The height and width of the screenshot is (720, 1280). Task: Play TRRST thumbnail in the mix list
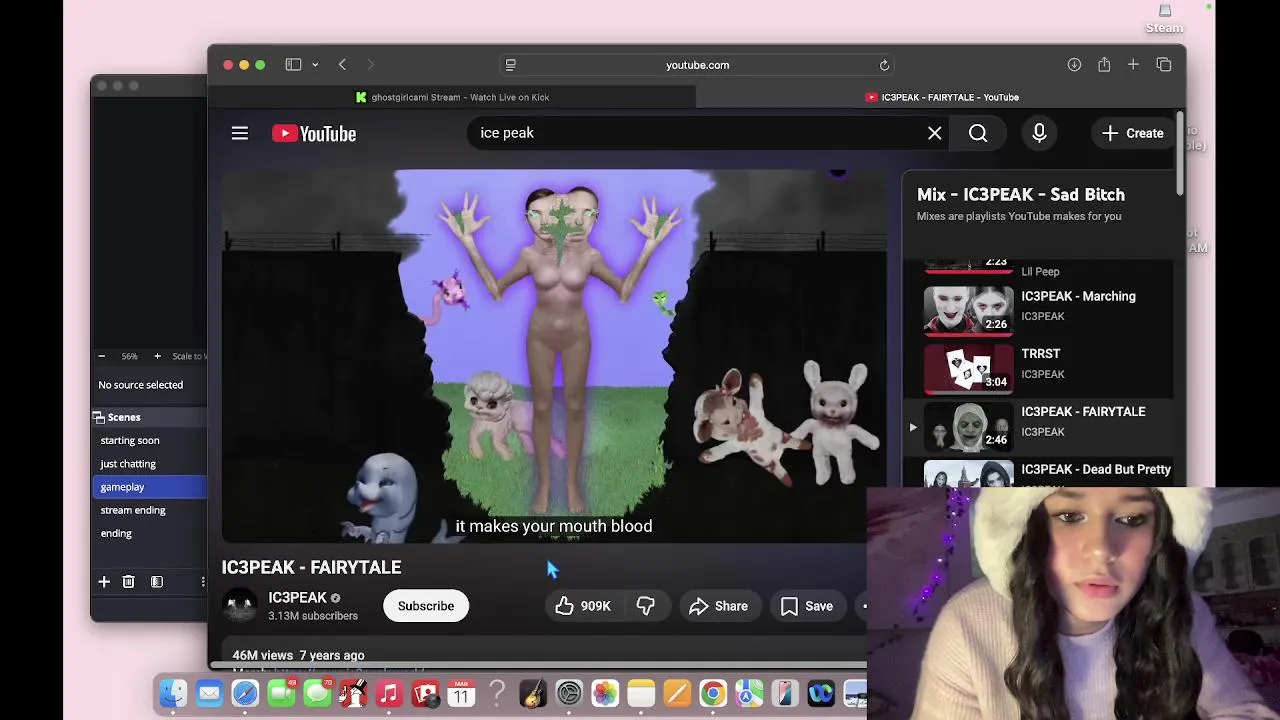click(968, 367)
